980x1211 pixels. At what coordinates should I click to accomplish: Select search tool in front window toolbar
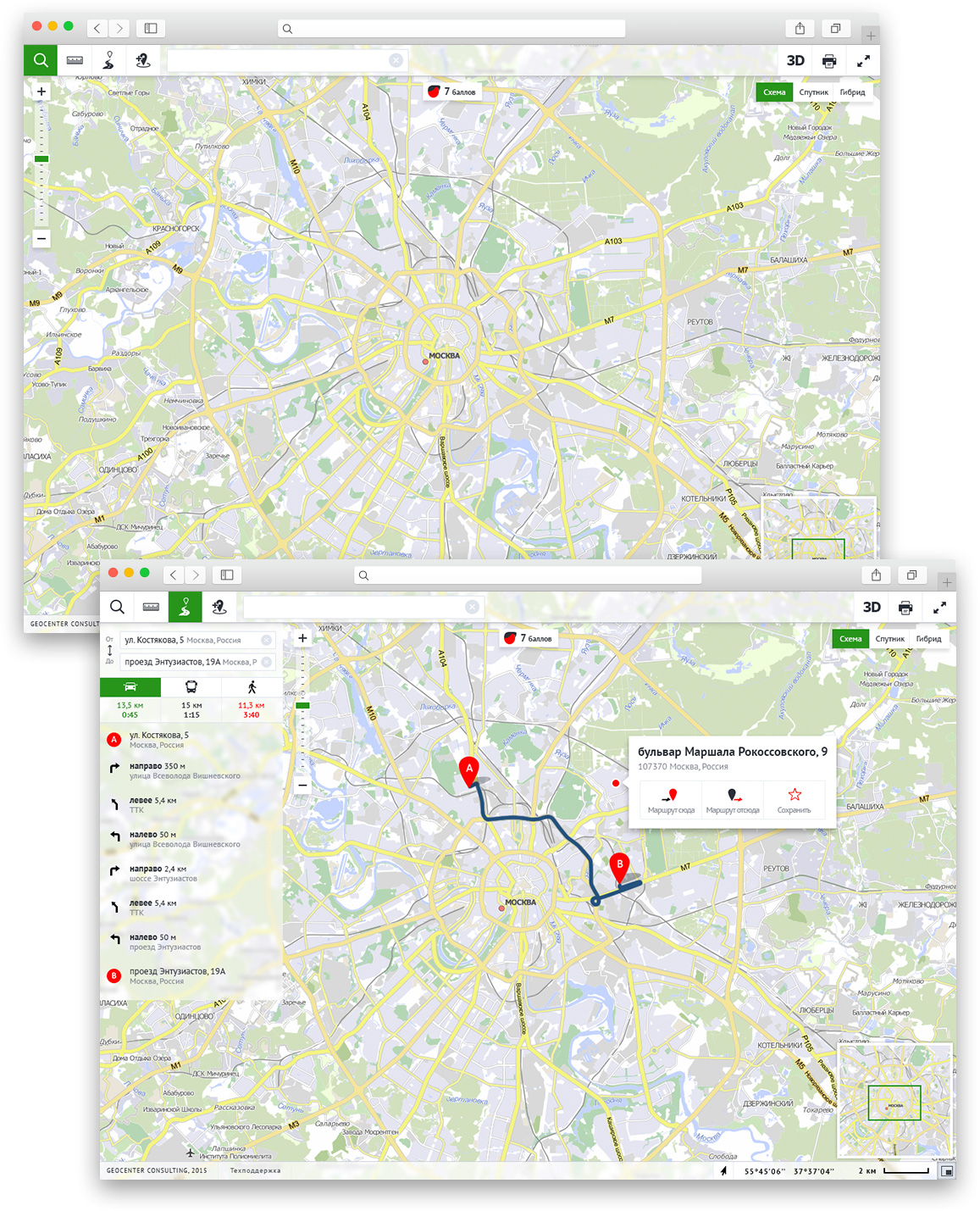coord(117,607)
